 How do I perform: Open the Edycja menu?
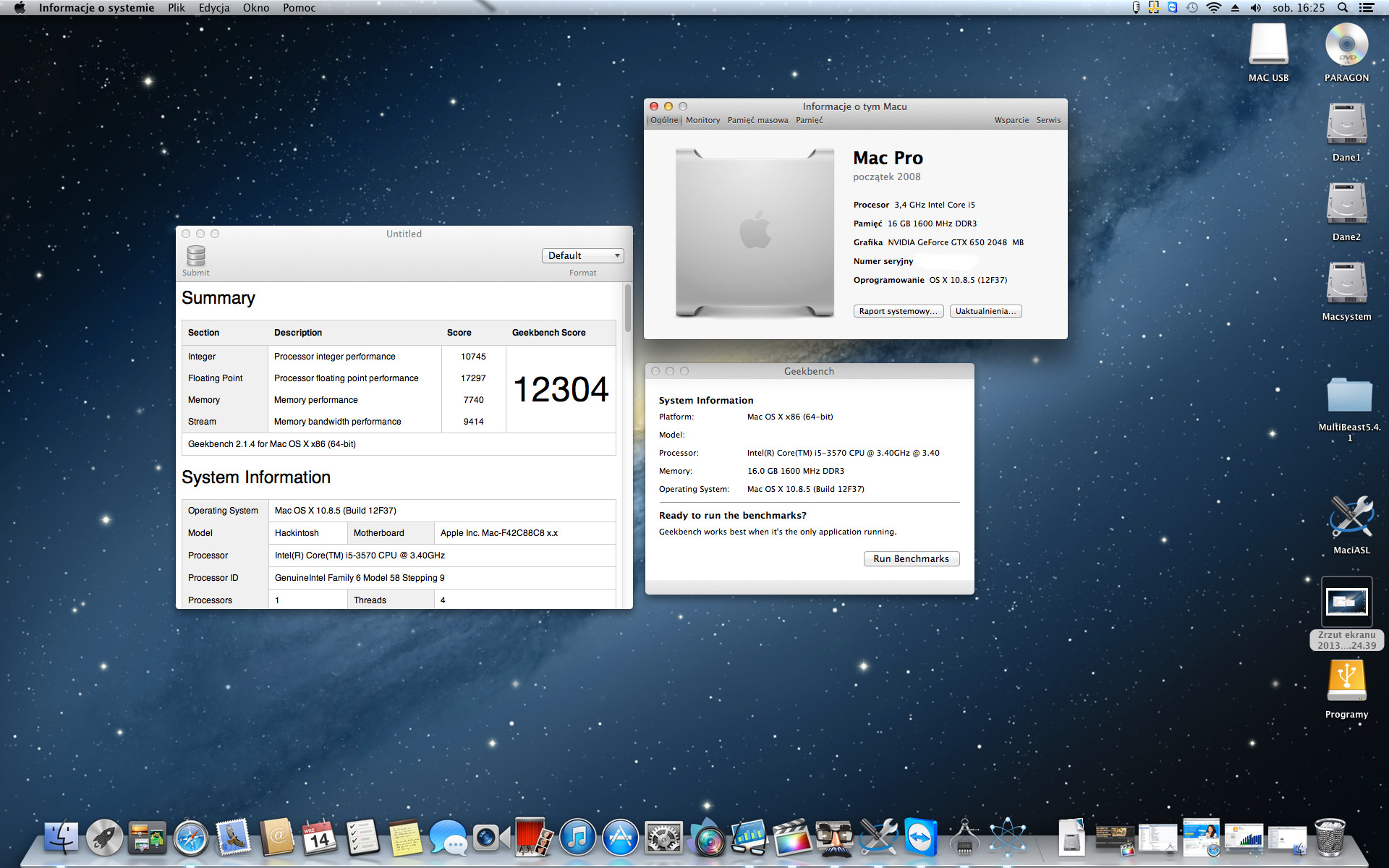pyautogui.click(x=214, y=8)
